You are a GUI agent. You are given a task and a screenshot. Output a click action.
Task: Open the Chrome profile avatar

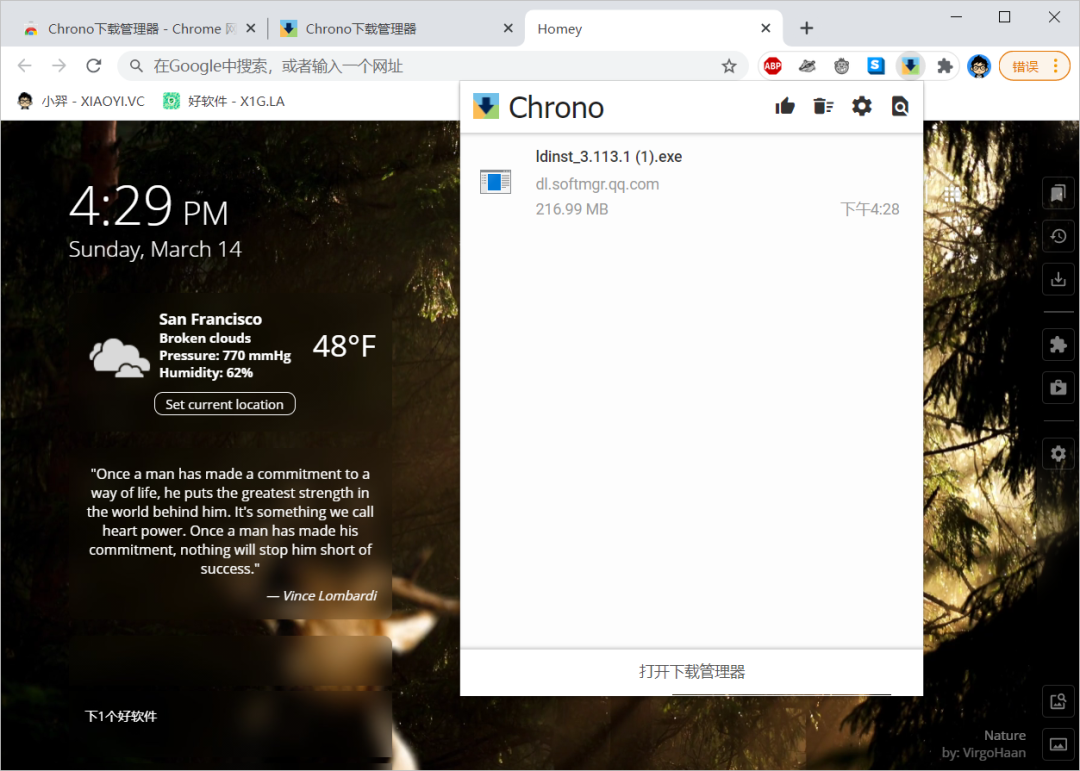click(x=979, y=66)
